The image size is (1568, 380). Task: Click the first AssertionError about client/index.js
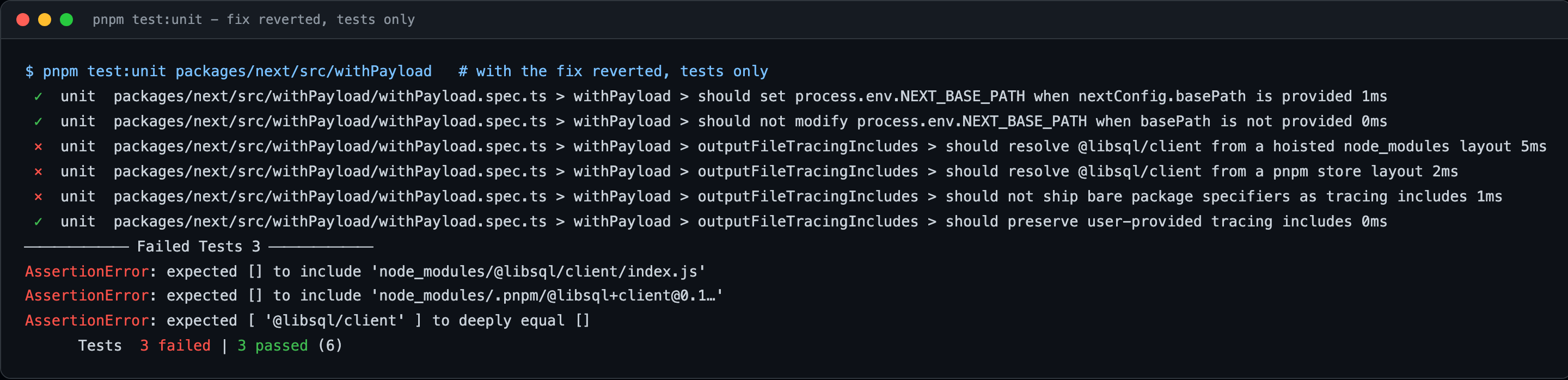(365, 271)
